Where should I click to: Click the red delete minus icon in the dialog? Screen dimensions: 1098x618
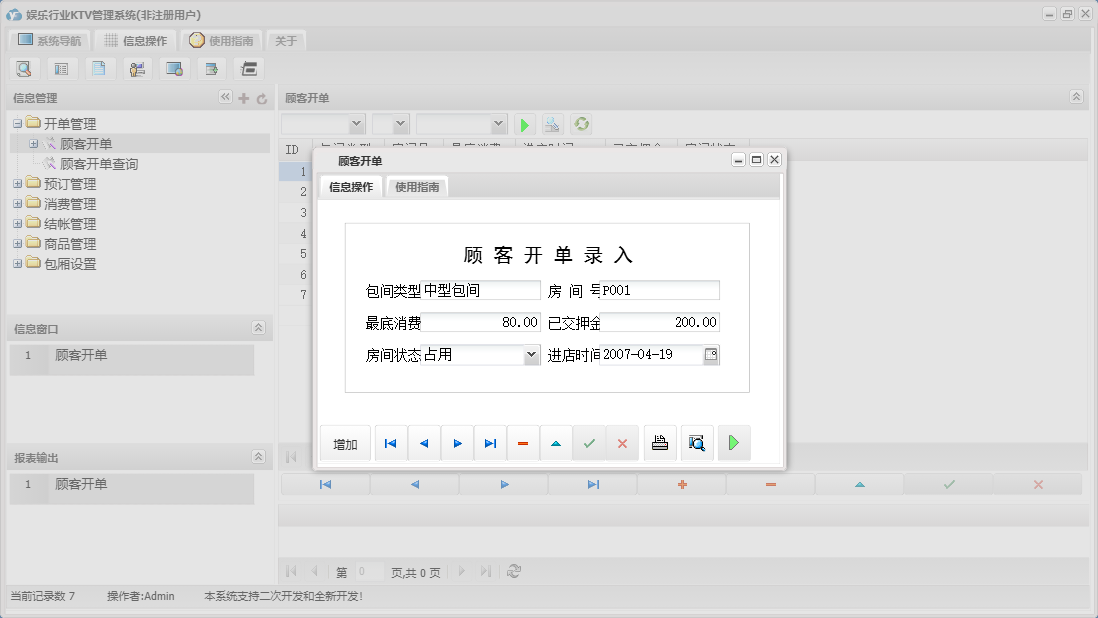coord(523,442)
